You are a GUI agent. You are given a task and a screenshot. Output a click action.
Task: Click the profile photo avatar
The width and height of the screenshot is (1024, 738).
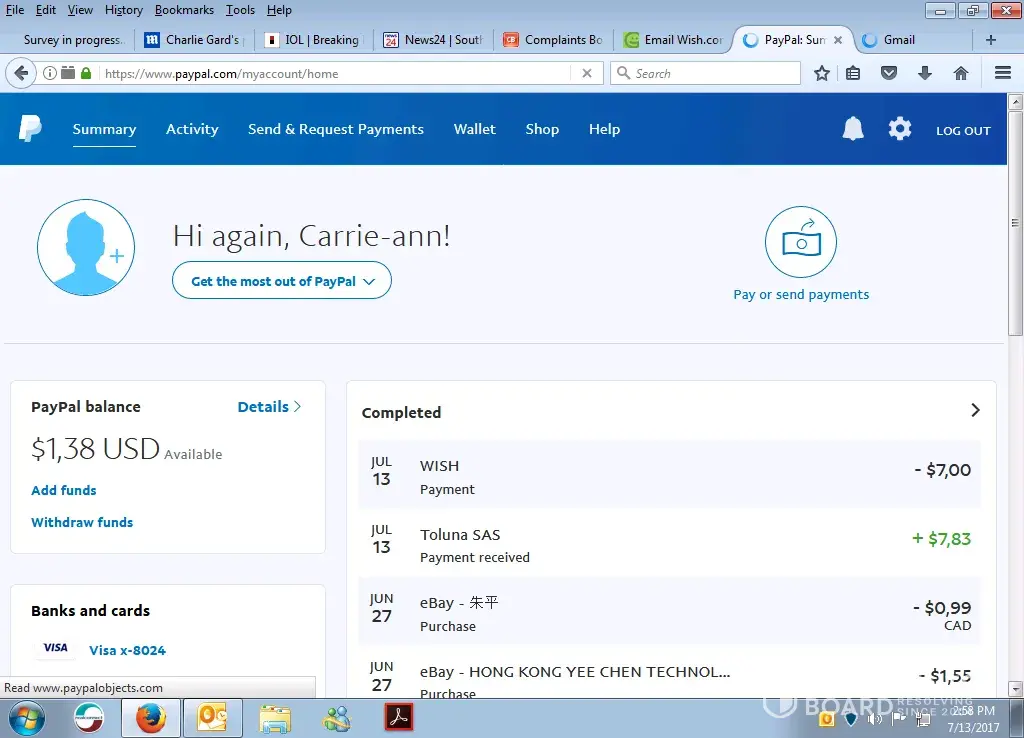pos(86,248)
